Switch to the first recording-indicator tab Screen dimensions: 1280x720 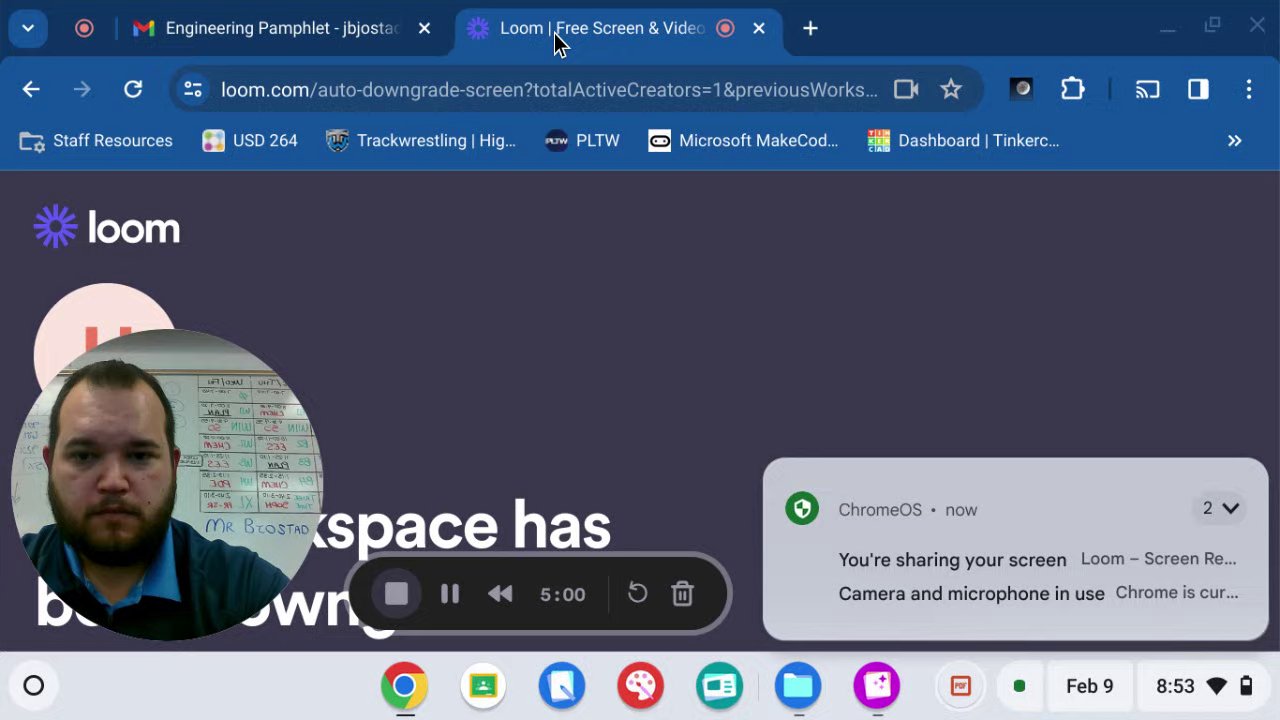pos(84,28)
